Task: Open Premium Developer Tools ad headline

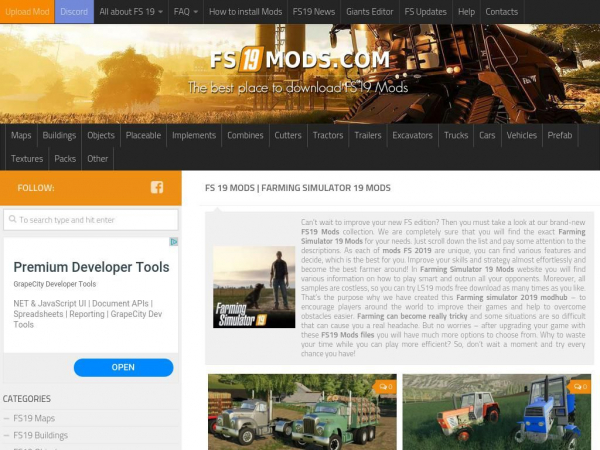Action: click(x=91, y=267)
